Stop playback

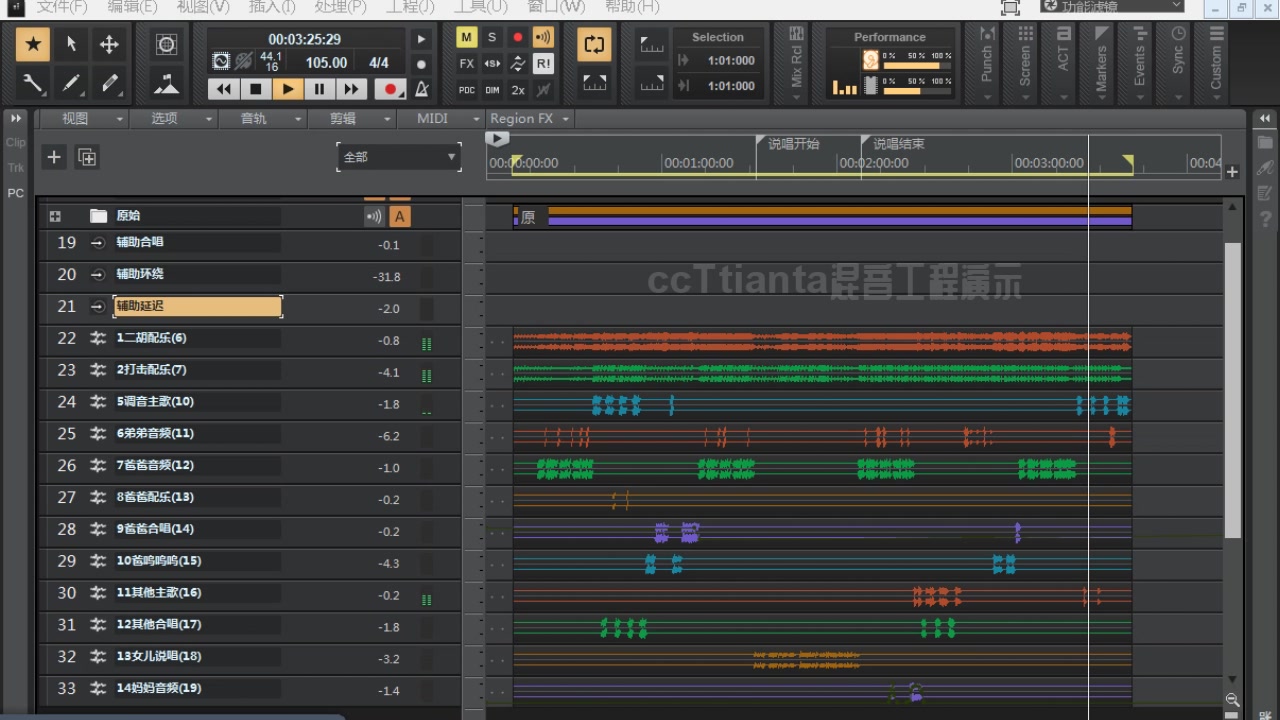[x=255, y=89]
